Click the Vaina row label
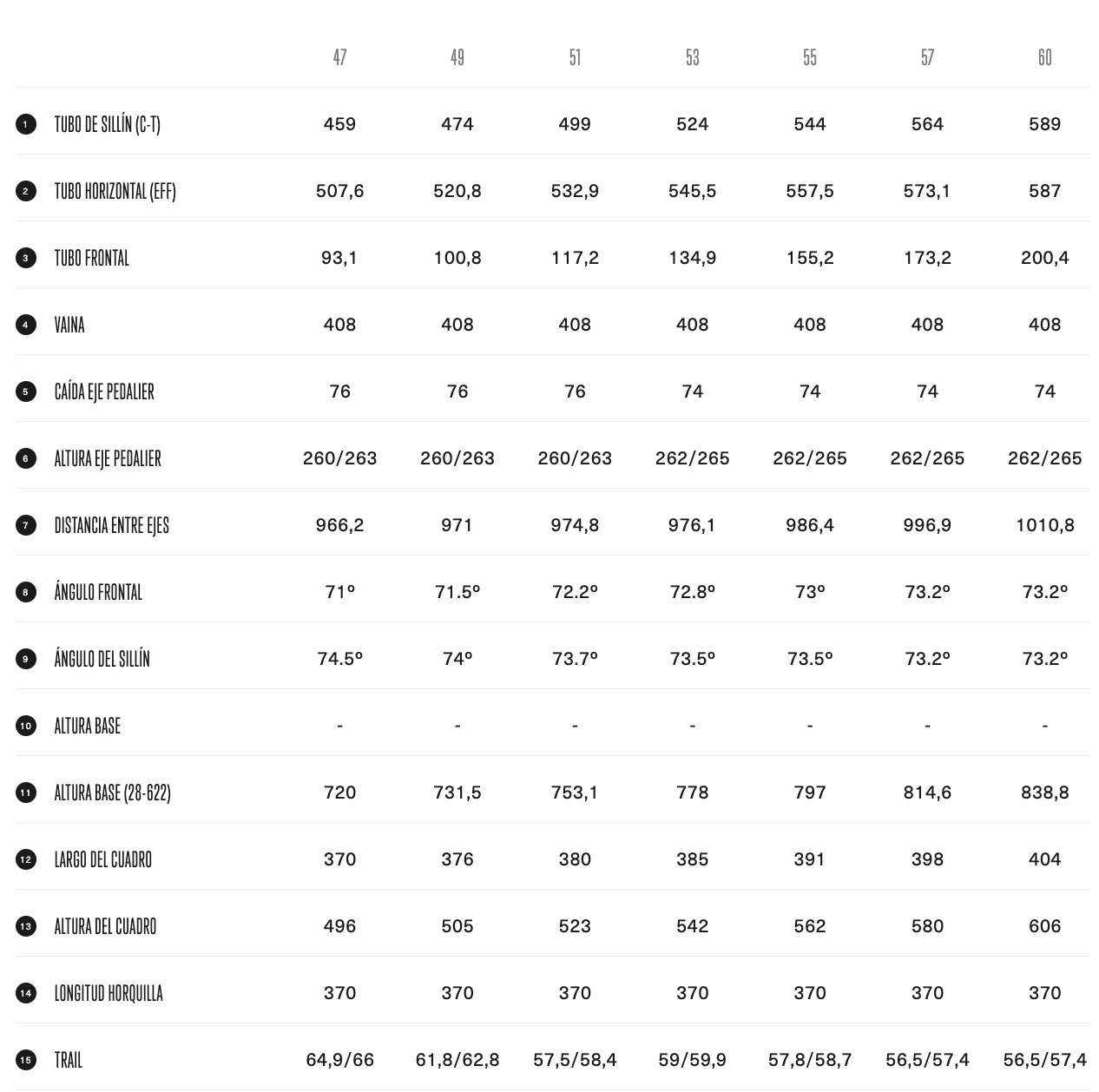The image size is (1099, 1092). click(69, 325)
